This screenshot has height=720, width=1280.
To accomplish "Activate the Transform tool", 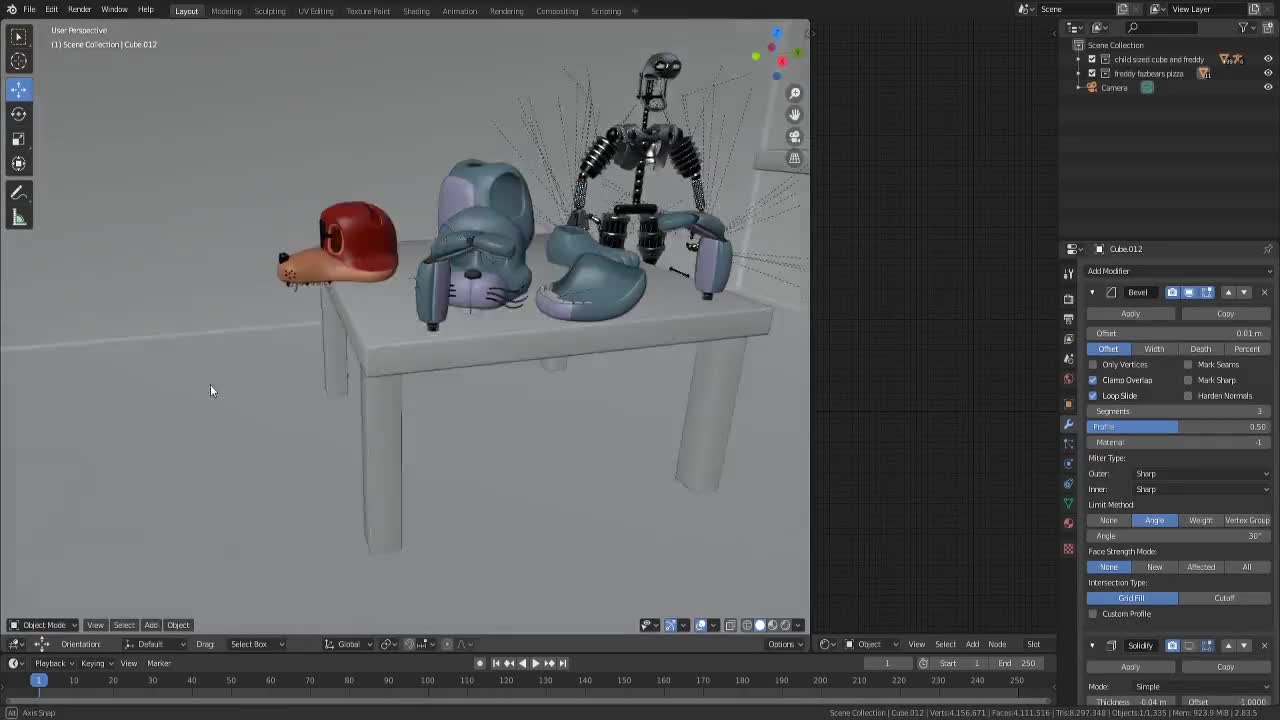I will click(18, 164).
